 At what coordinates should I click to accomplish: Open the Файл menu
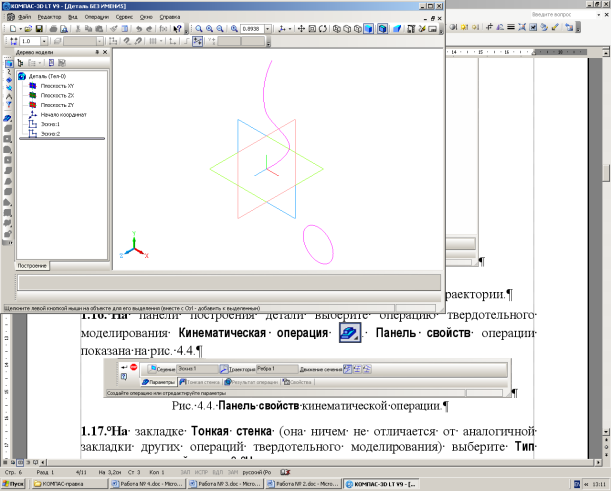click(x=24, y=17)
